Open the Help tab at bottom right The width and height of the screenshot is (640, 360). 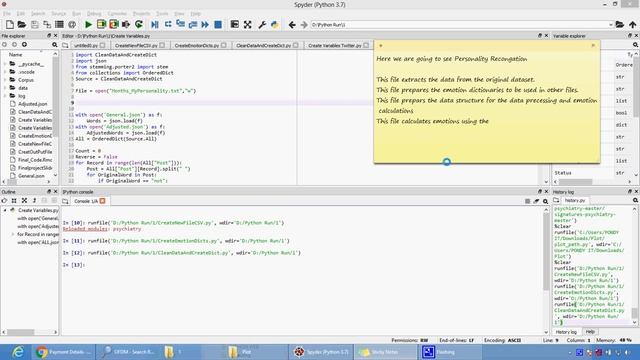[x=590, y=332]
